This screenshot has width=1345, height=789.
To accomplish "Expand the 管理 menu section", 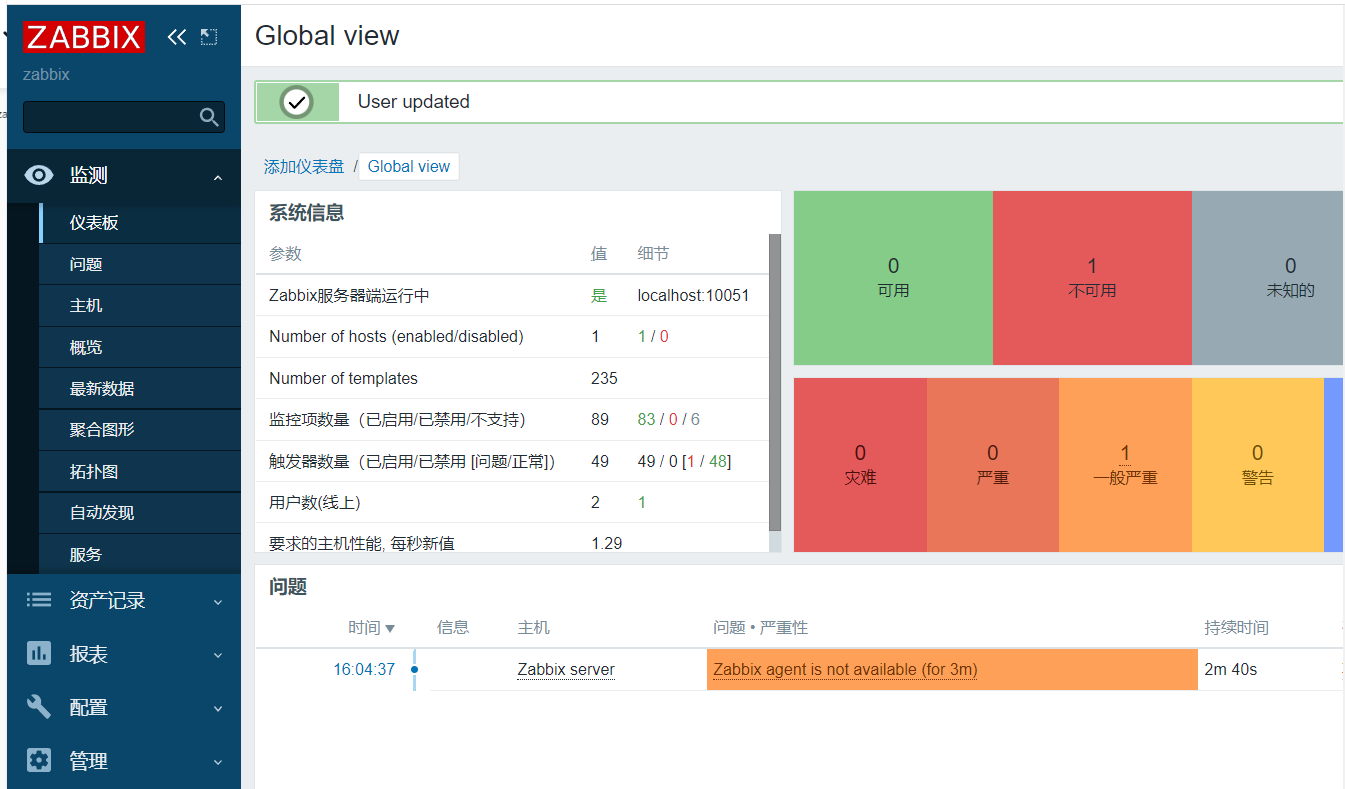I will pos(218,762).
